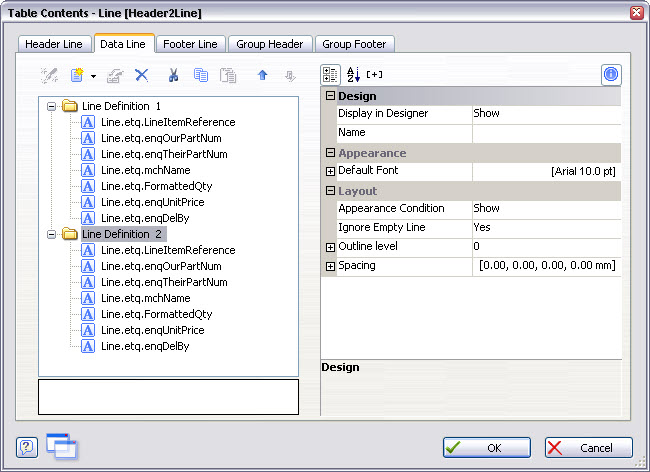Viewport: 650px width, 472px height.
Task: Select Line.etq.enqUnitPrice under Line Definition 2
Action: click(153, 330)
